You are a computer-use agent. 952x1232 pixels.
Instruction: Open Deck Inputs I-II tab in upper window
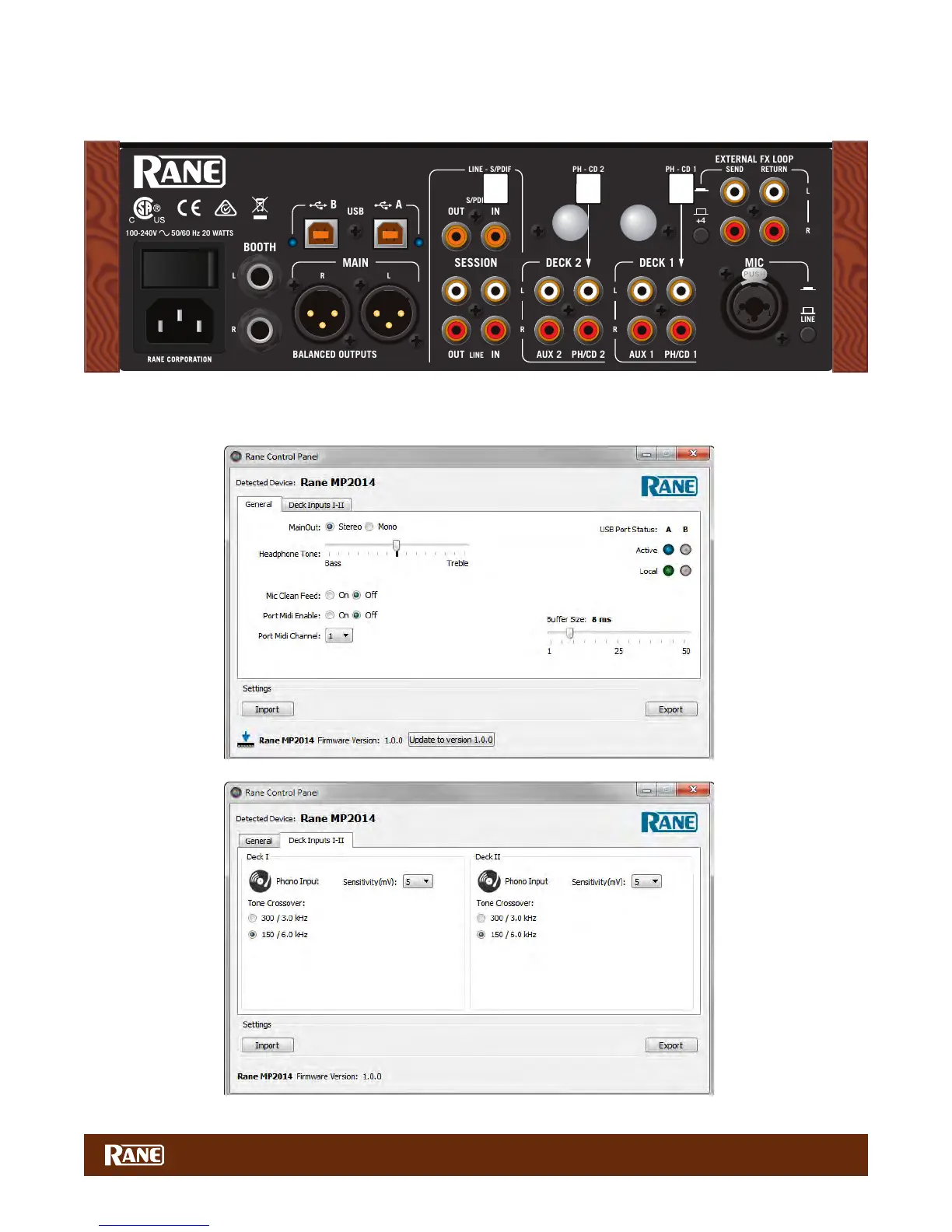click(317, 505)
